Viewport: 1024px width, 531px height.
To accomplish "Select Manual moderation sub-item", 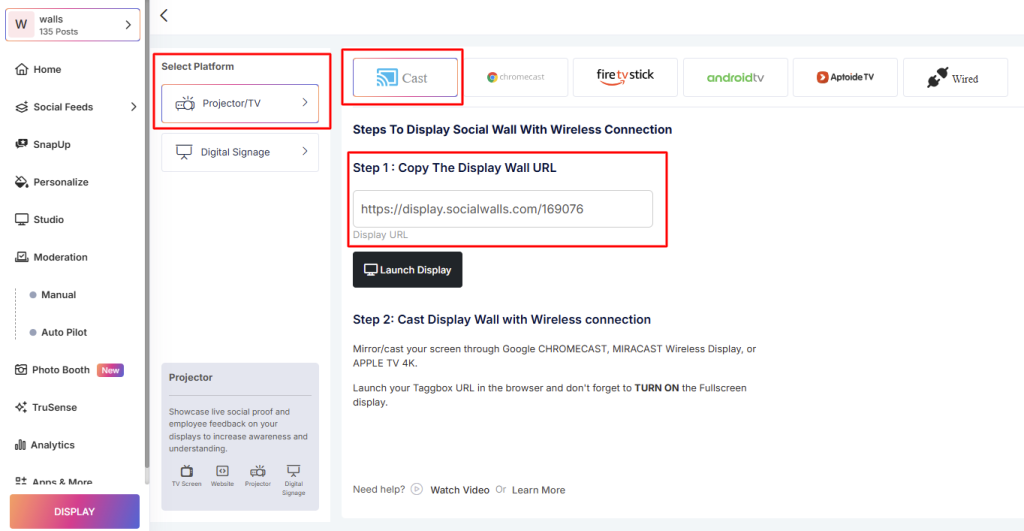I will click(58, 295).
